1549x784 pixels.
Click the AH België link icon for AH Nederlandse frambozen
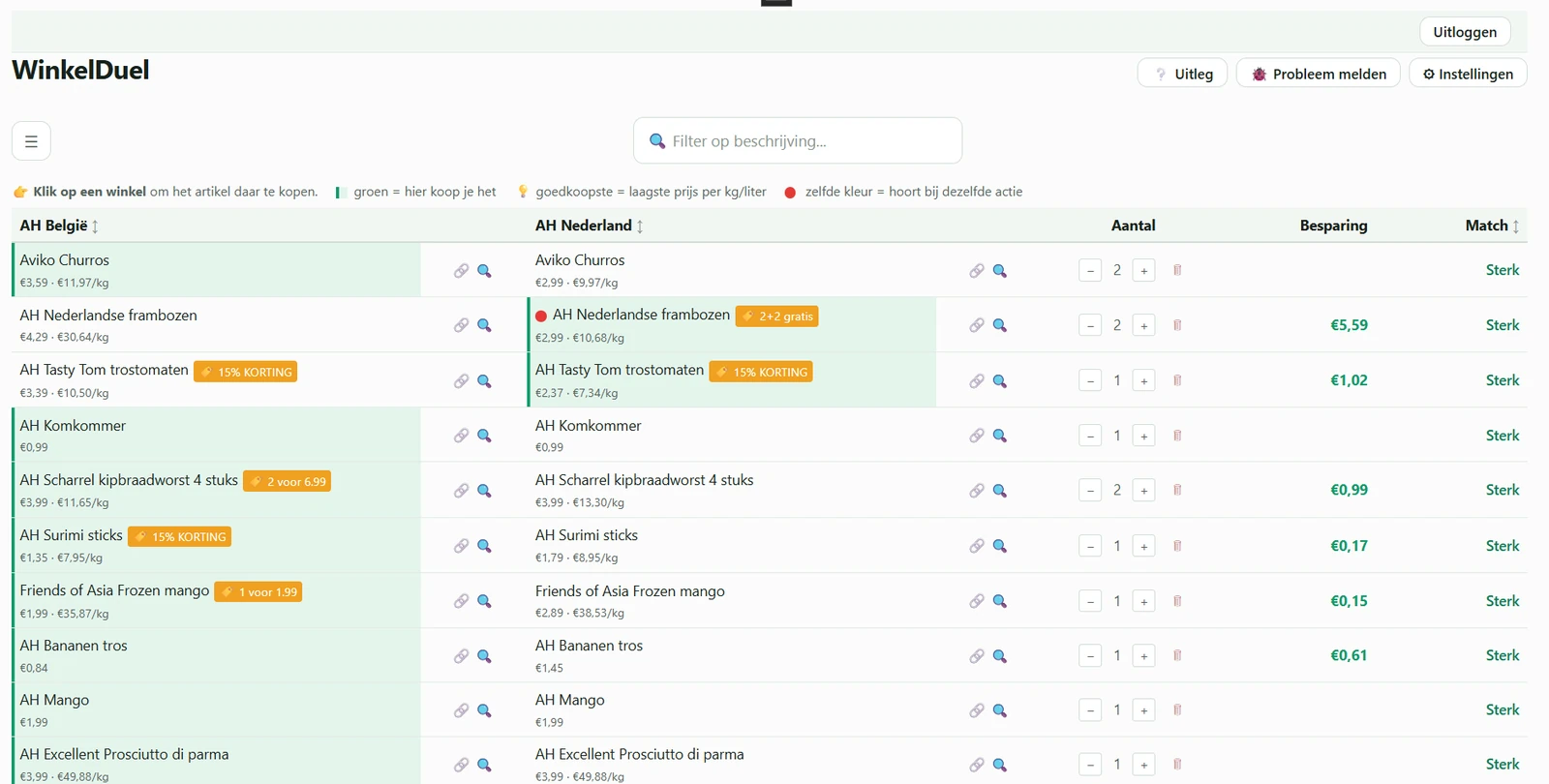click(x=462, y=325)
